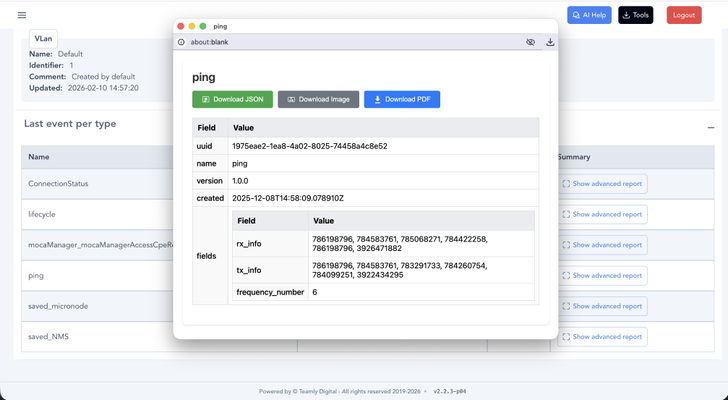The height and width of the screenshot is (400, 728).
Task: Show advanced report for ping row
Action: point(602,275)
